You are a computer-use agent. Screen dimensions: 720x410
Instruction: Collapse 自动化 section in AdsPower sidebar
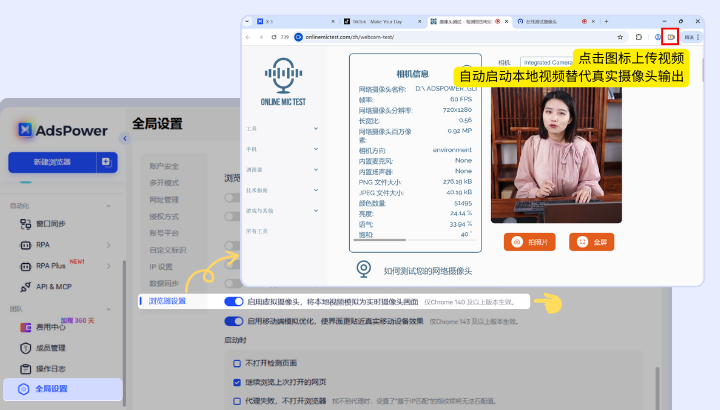click(109, 206)
